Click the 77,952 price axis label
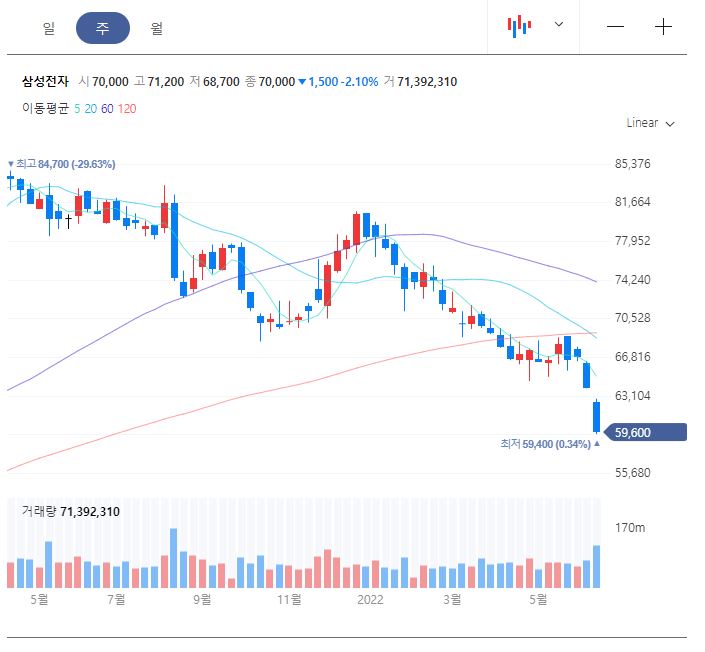 633,241
